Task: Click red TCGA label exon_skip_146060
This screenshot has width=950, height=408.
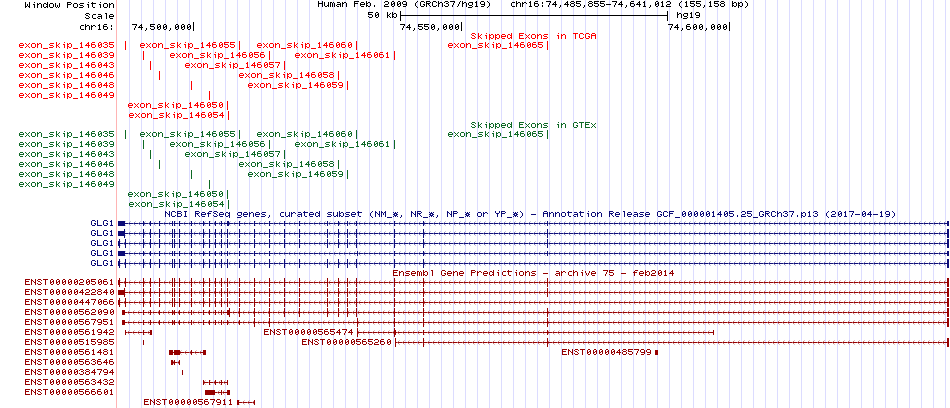Action: click(305, 45)
